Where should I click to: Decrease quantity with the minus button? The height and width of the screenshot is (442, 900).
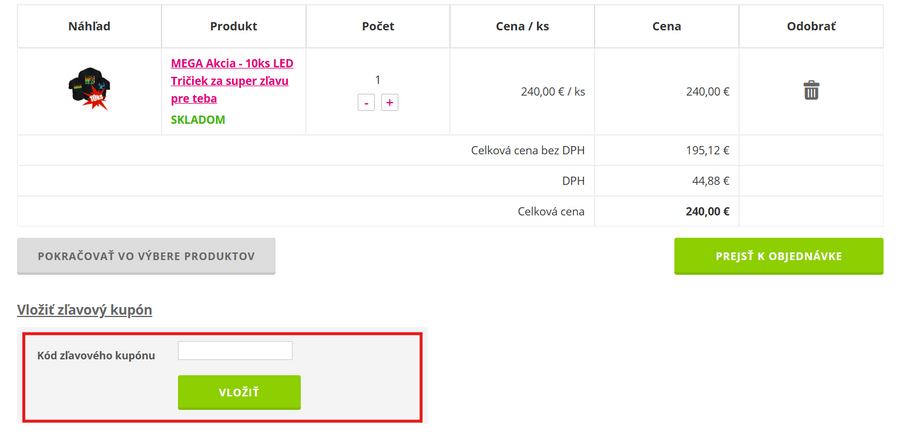coord(366,102)
